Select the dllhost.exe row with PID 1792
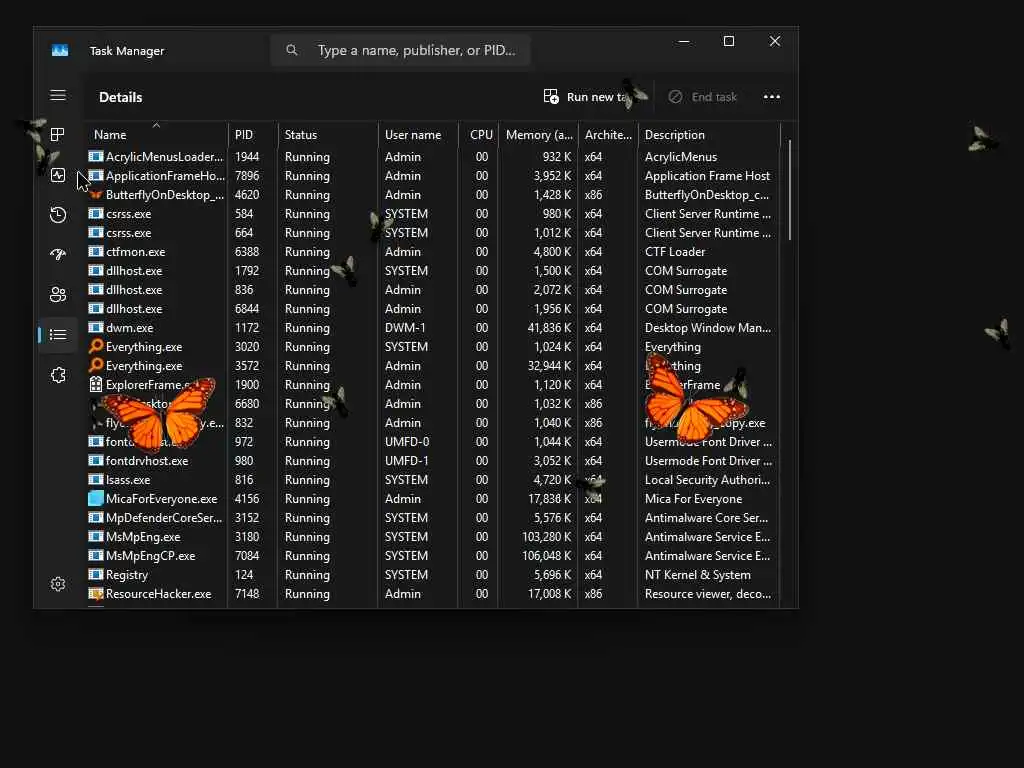 (432, 270)
